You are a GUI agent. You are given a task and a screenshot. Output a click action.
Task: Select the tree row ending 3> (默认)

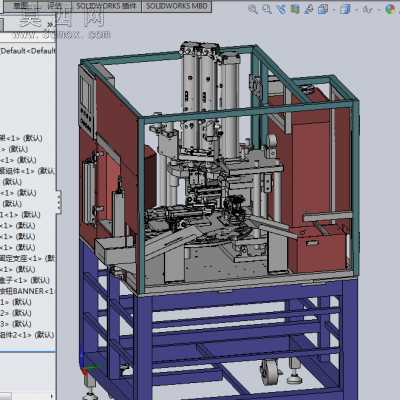tap(16, 324)
